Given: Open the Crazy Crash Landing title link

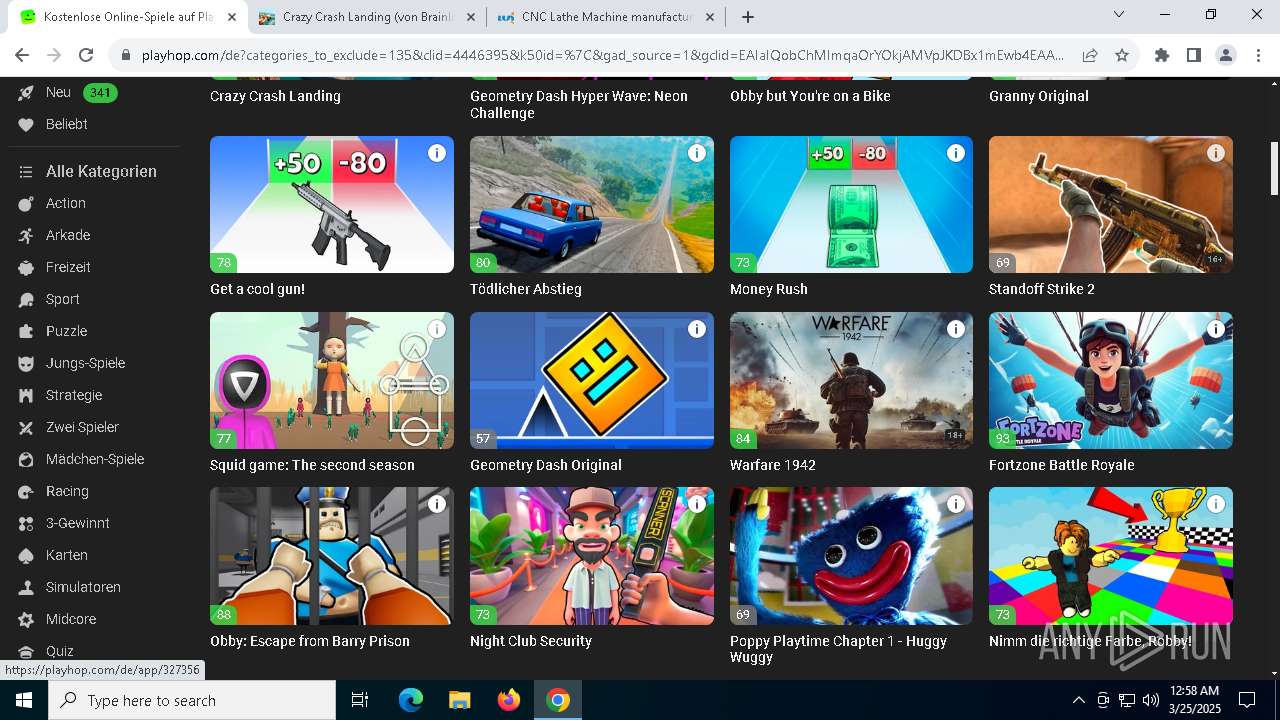Looking at the screenshot, I should click(x=275, y=96).
